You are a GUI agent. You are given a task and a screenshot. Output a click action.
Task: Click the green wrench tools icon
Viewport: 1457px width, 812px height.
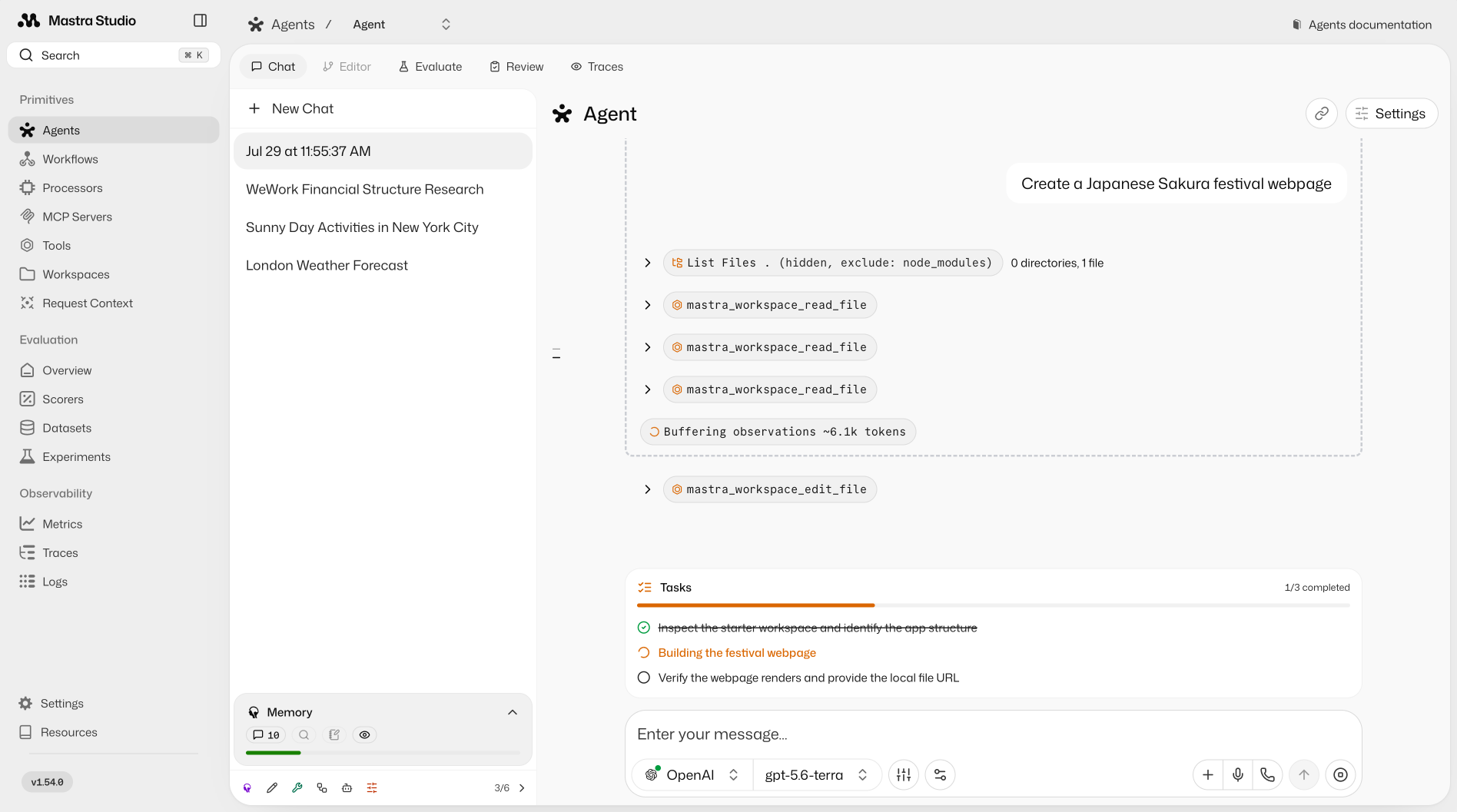[x=297, y=787]
